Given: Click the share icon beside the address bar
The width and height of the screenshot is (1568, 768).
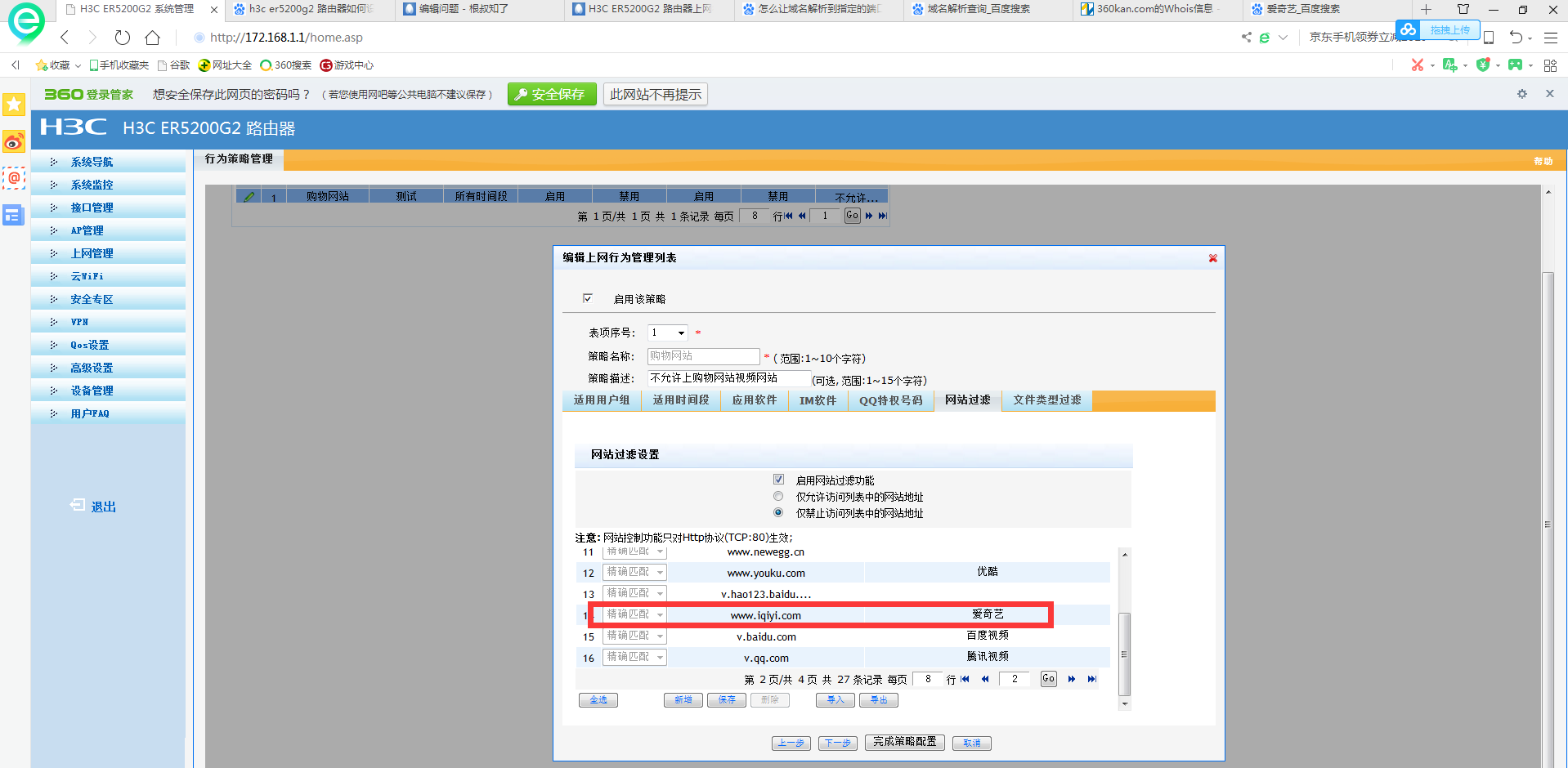Looking at the screenshot, I should [1246, 38].
